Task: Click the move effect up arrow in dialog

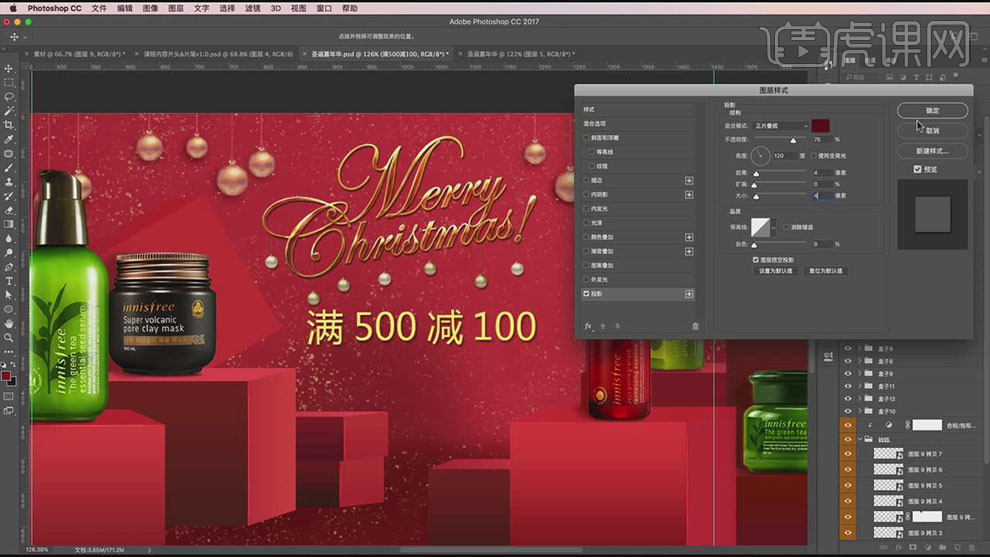Action: 603,326
